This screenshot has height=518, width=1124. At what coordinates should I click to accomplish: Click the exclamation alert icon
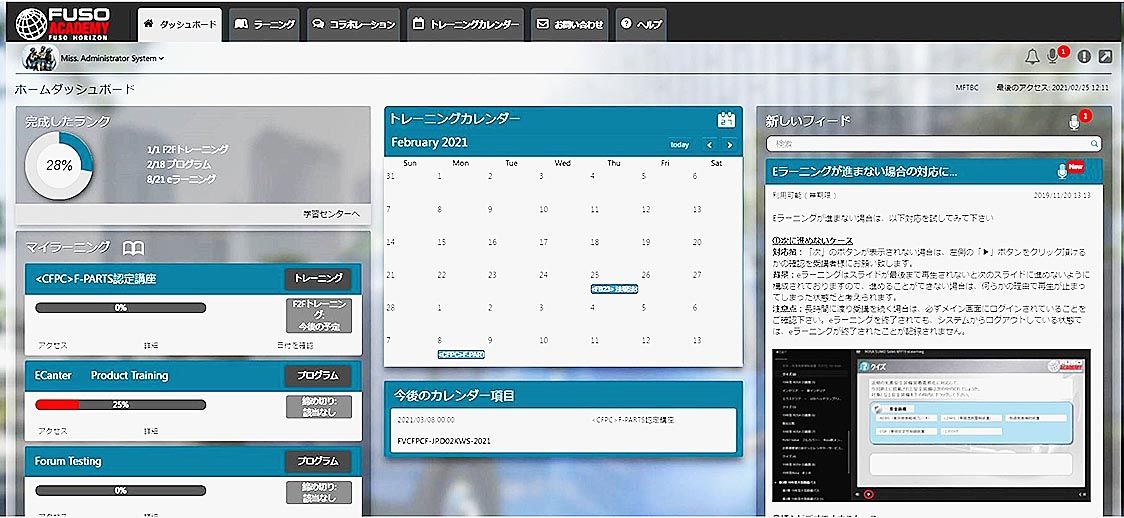pyautogui.click(x=1084, y=56)
